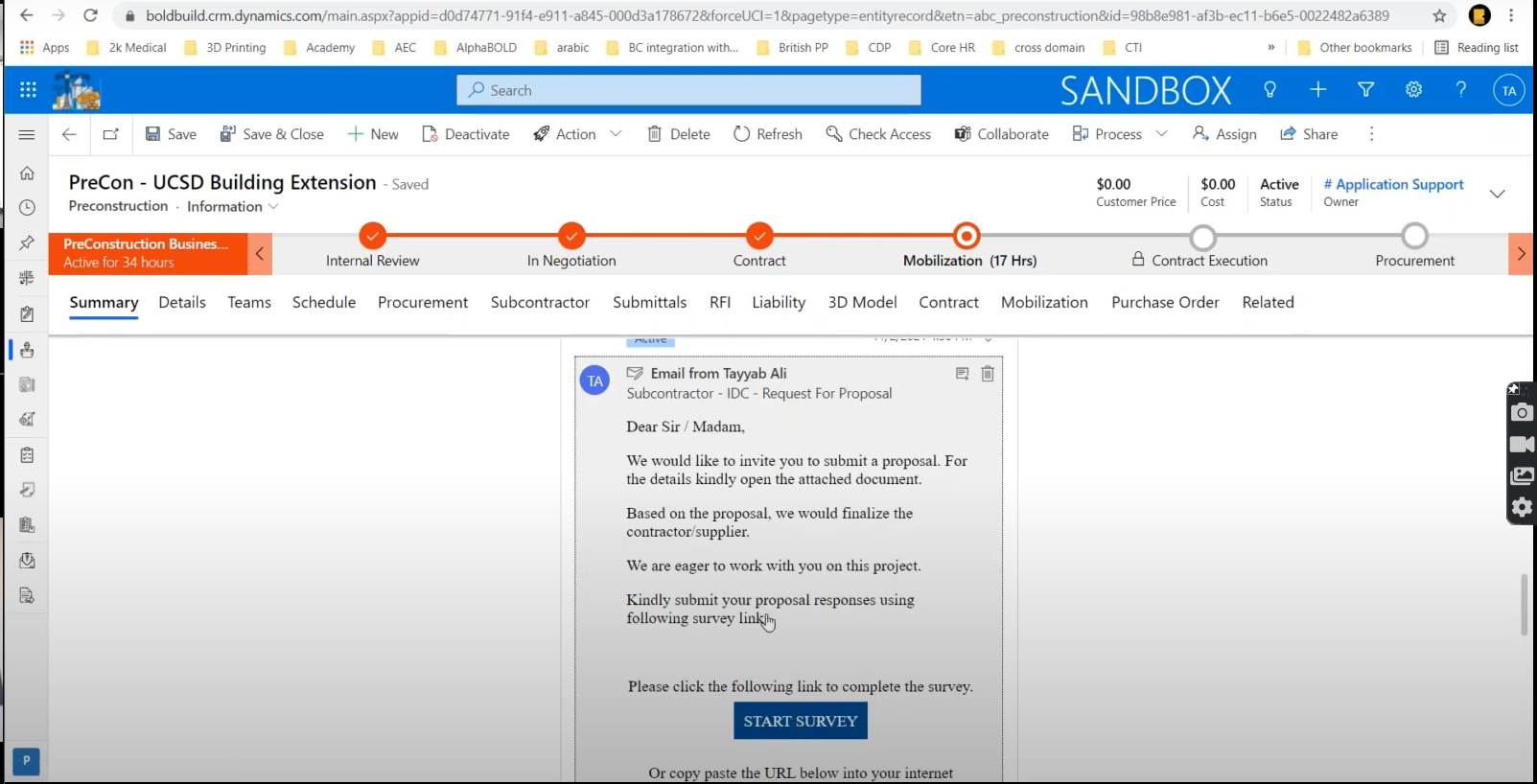Open record in new window icon
The height and width of the screenshot is (784, 1537).
tap(111, 134)
